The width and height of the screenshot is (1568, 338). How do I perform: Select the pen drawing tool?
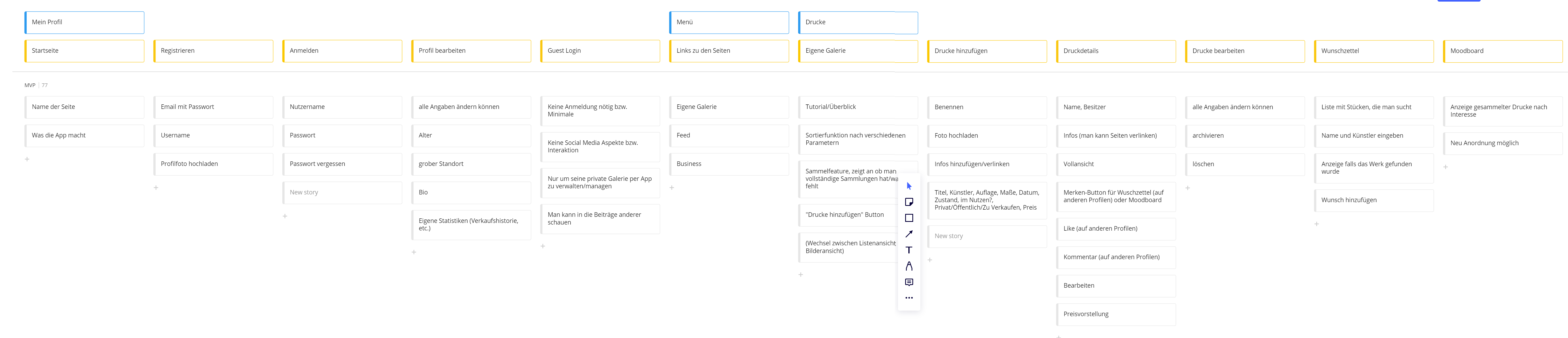click(x=909, y=266)
